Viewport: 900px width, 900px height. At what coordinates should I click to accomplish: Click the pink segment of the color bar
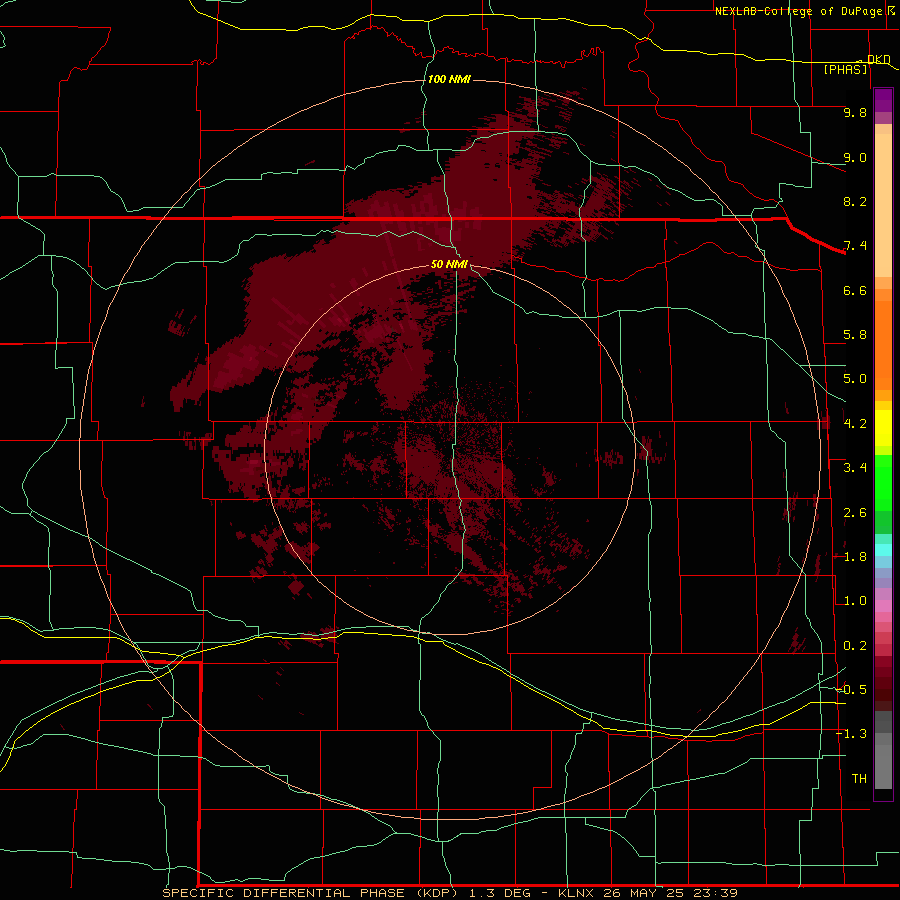[x=883, y=606]
